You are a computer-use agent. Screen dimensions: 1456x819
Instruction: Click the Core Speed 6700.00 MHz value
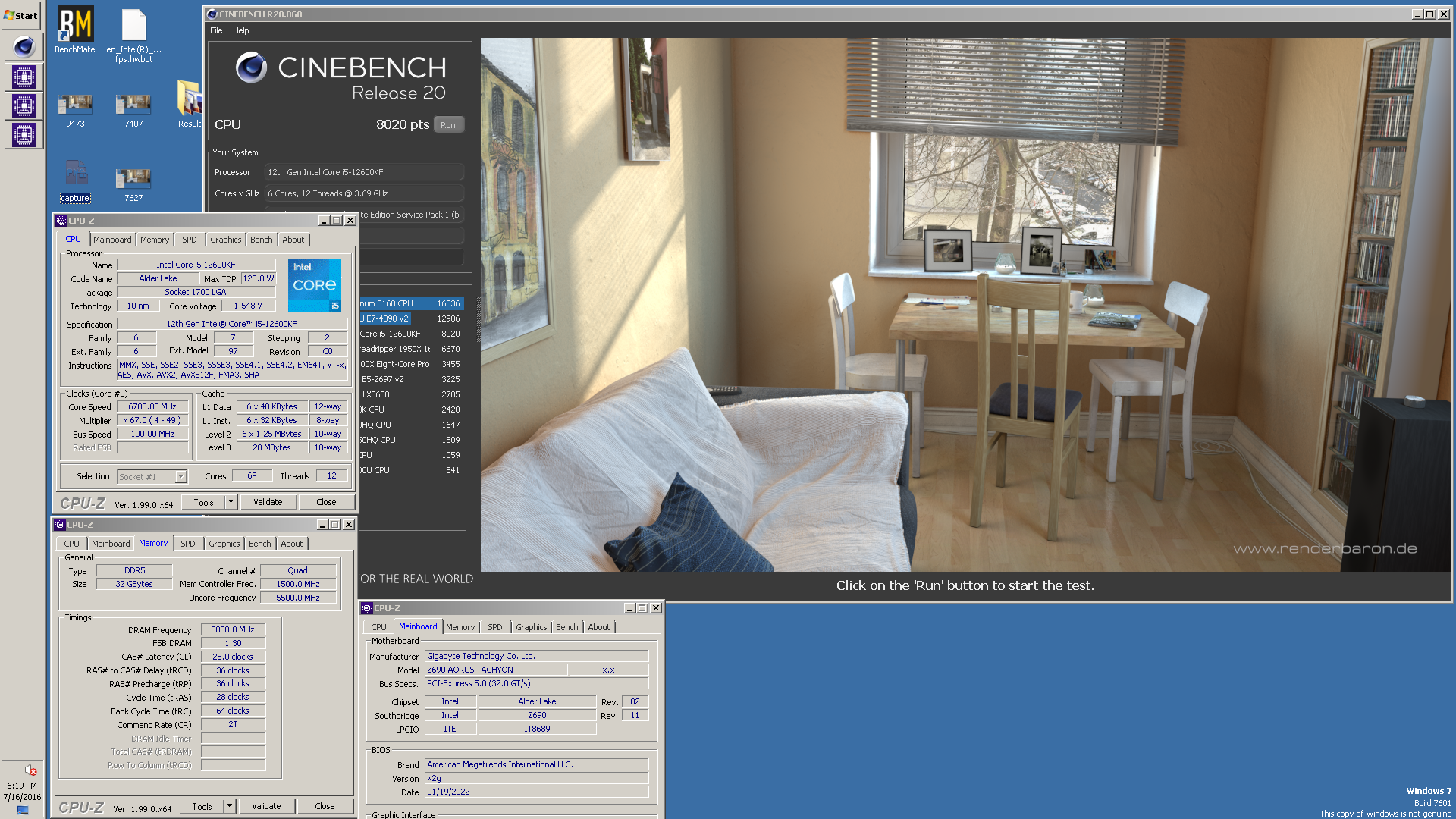click(152, 406)
